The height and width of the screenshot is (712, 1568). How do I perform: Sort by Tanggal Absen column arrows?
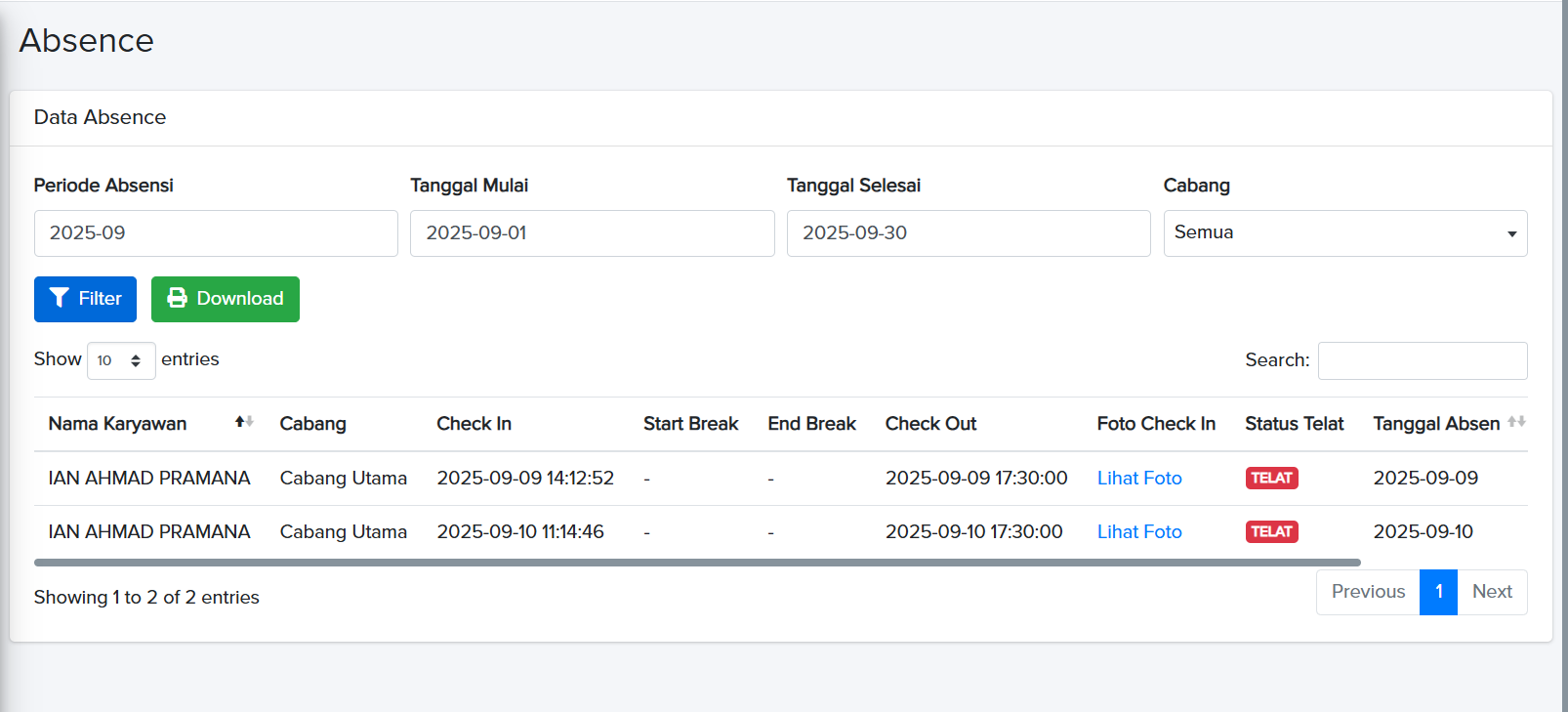(1515, 422)
